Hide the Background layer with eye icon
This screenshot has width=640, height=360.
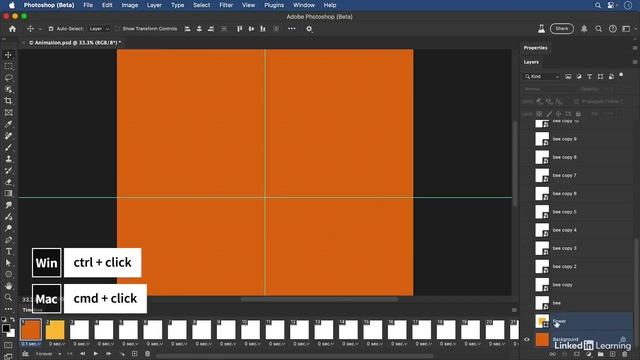click(527, 339)
